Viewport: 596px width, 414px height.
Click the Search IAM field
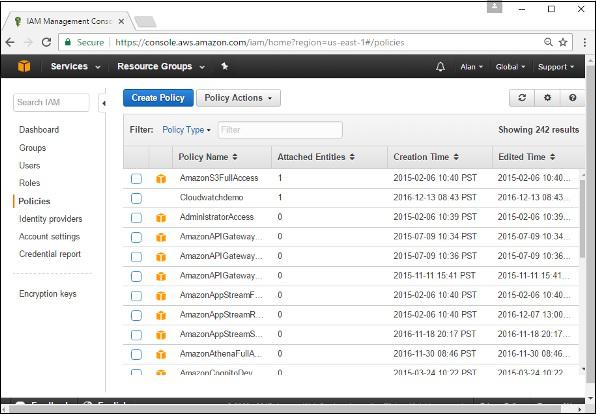pos(51,102)
